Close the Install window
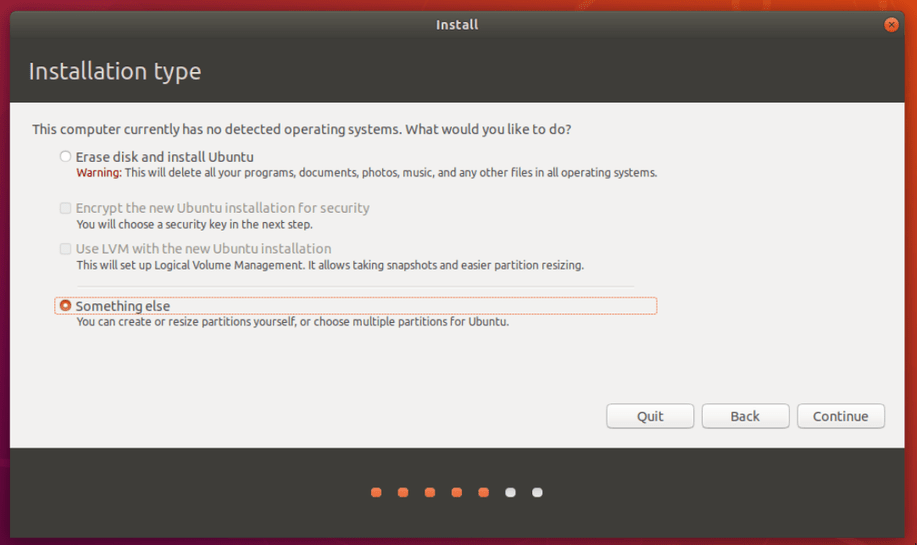This screenshot has height=545, width=917. 891,25
